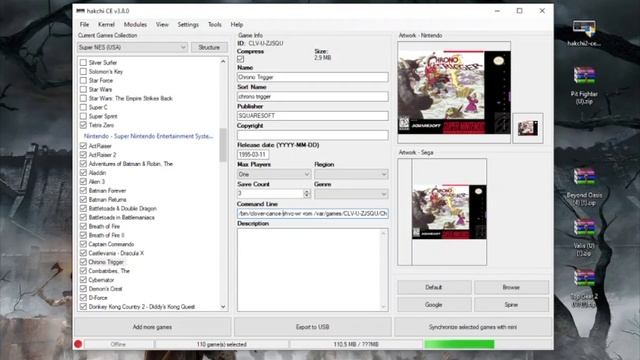Screen dimensions: 640x360
Task: Click the empty Copyright field
Action: 313,135
